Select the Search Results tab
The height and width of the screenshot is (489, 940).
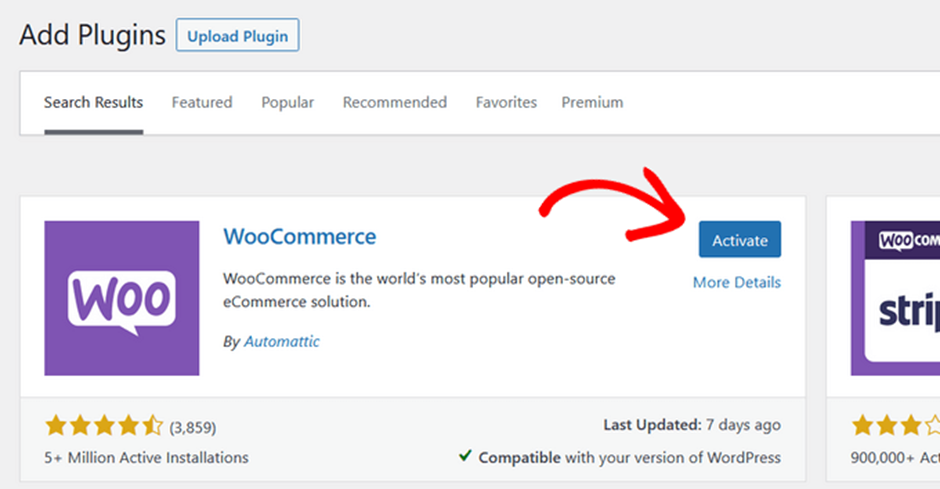coord(93,102)
